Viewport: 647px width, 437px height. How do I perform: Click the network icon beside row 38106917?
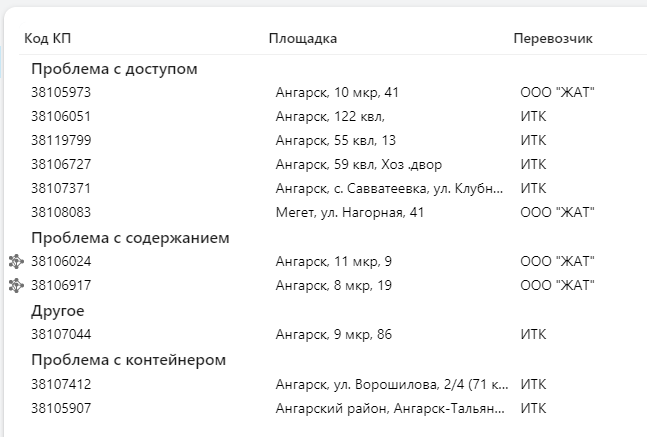coord(15,286)
